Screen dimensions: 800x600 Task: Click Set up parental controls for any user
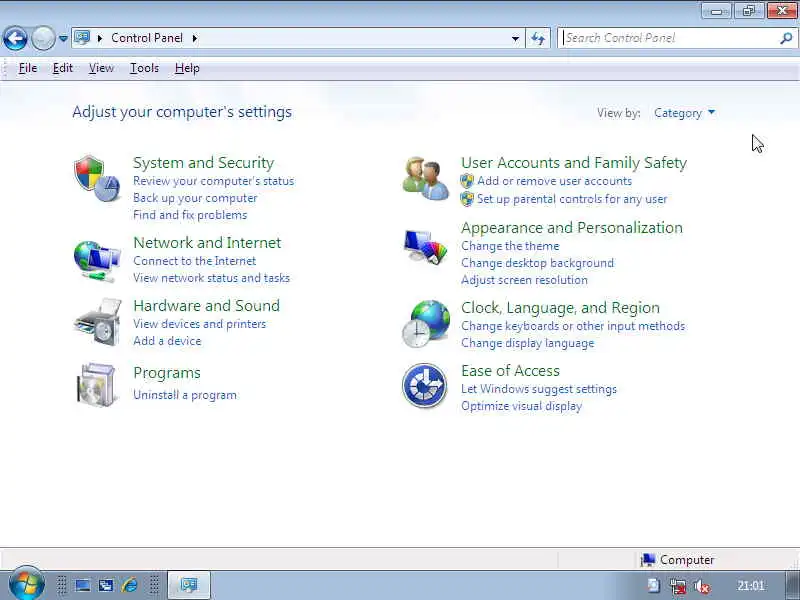(572, 199)
